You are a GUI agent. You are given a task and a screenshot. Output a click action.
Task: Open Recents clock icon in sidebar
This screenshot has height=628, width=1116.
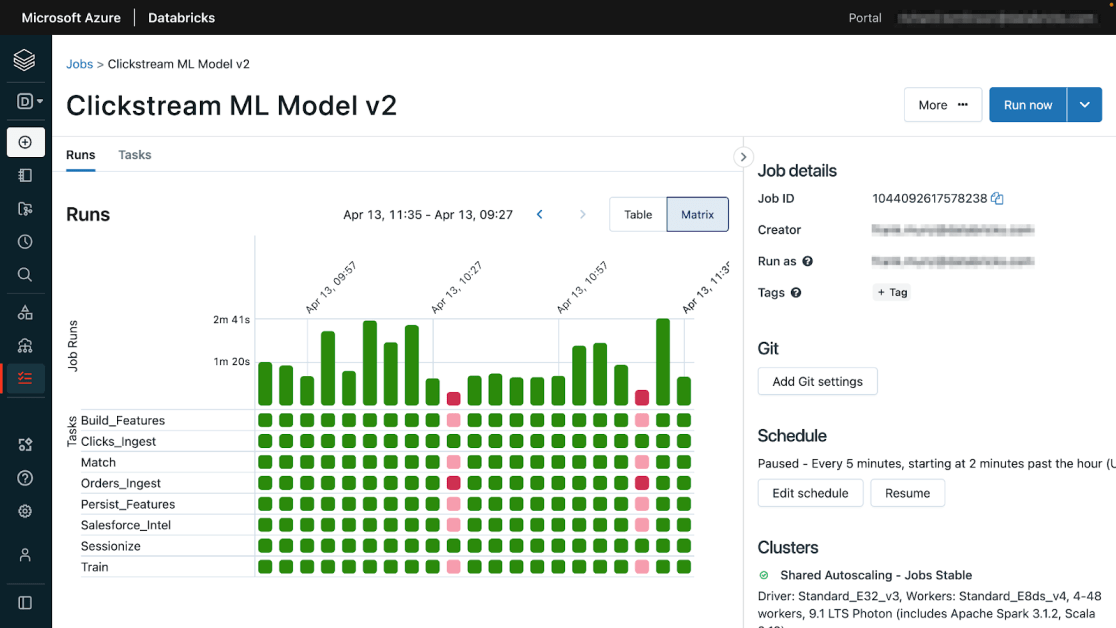click(x=25, y=242)
